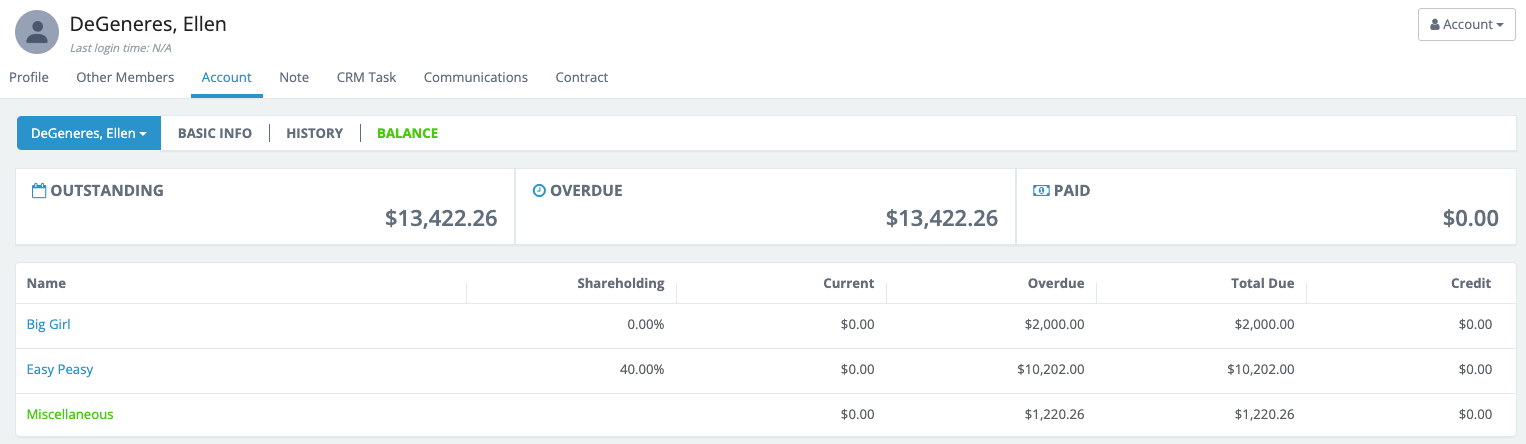Go to the Note tab
The image size is (1526, 444).
click(x=294, y=77)
